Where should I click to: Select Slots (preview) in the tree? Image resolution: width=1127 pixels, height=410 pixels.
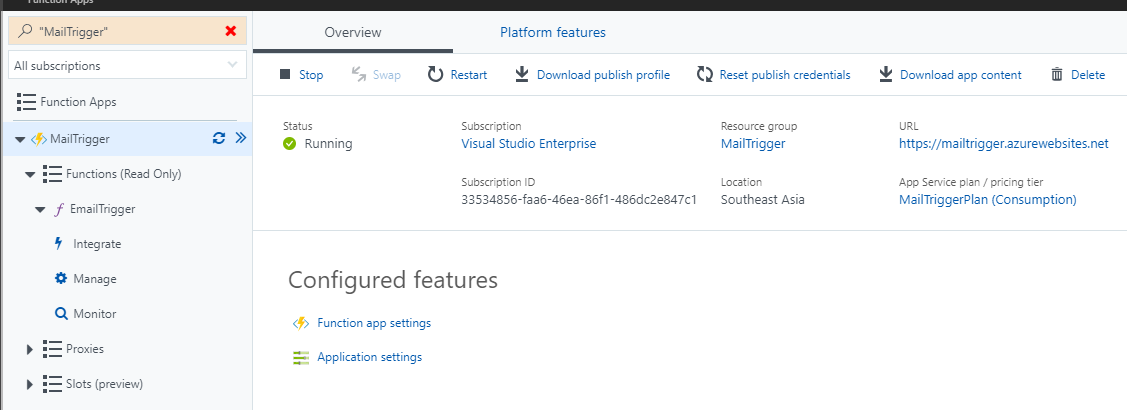tap(104, 384)
